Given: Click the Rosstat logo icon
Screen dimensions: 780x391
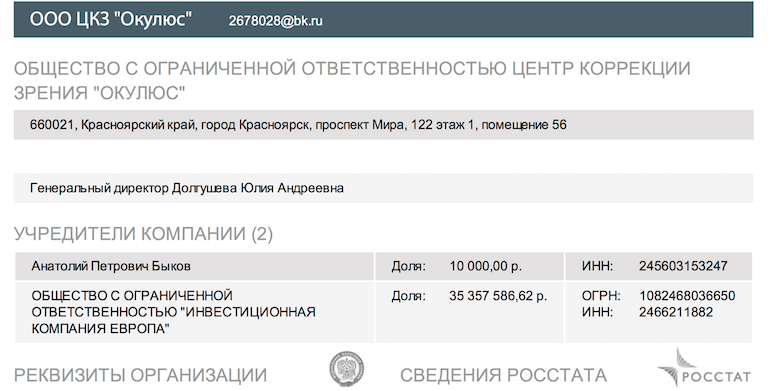Looking at the screenshot, I should pos(704,369).
